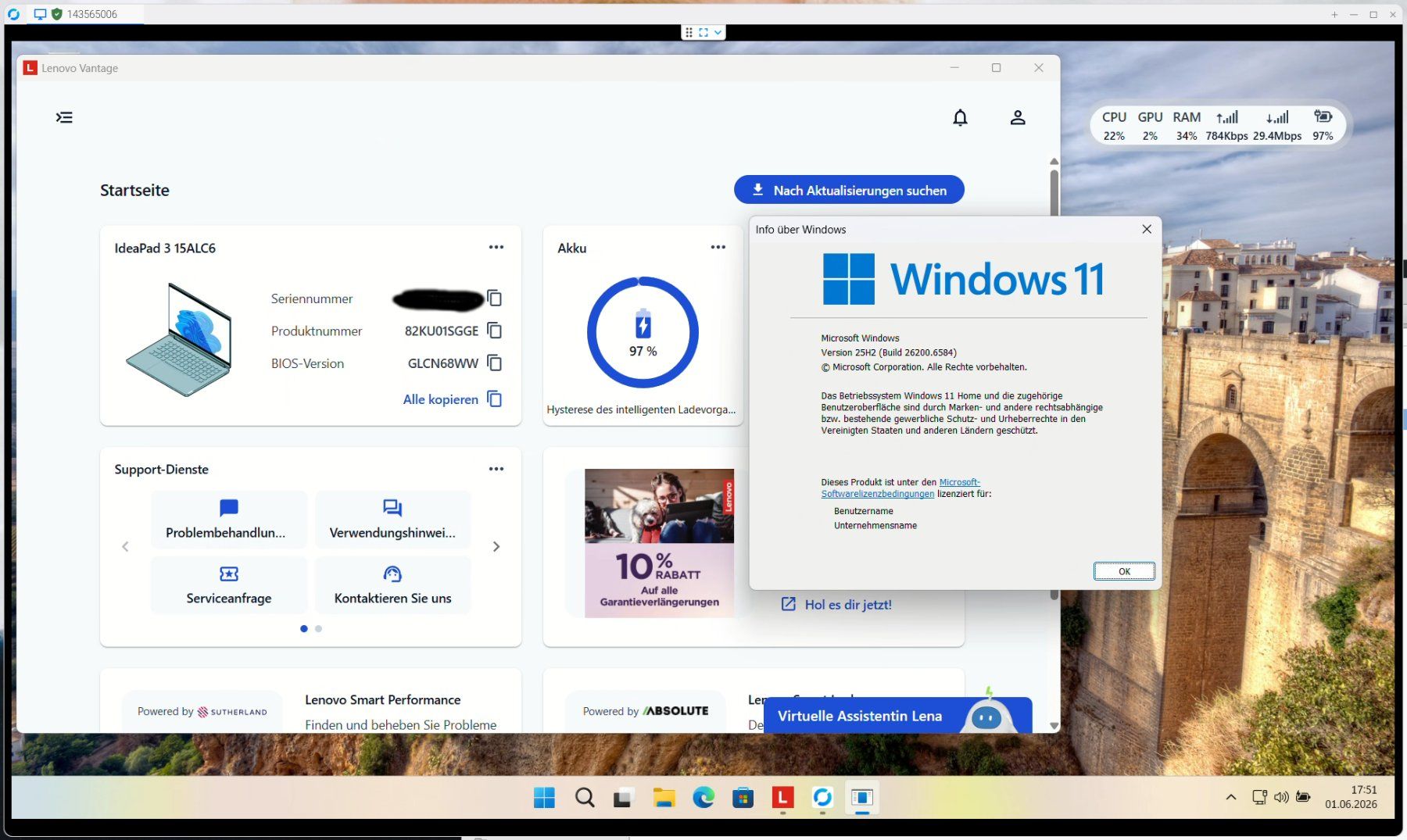Viewport: 1407px width, 840px height.
Task: Open the Akku card options menu
Action: [718, 247]
